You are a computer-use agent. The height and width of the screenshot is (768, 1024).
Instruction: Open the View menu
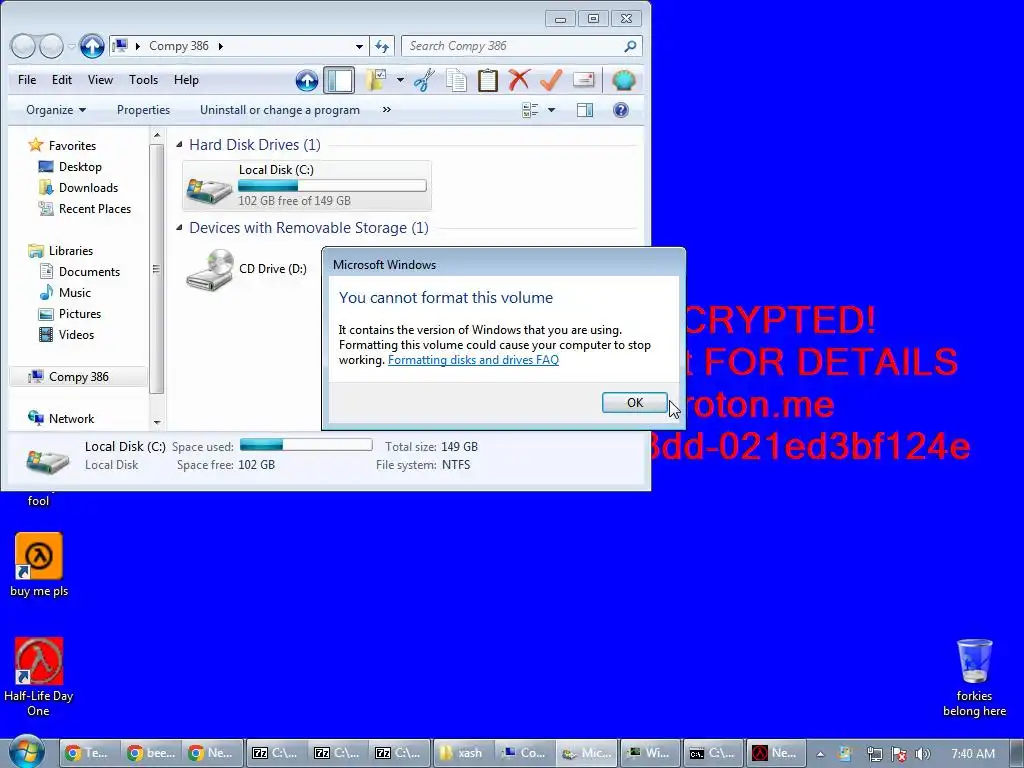coord(100,80)
